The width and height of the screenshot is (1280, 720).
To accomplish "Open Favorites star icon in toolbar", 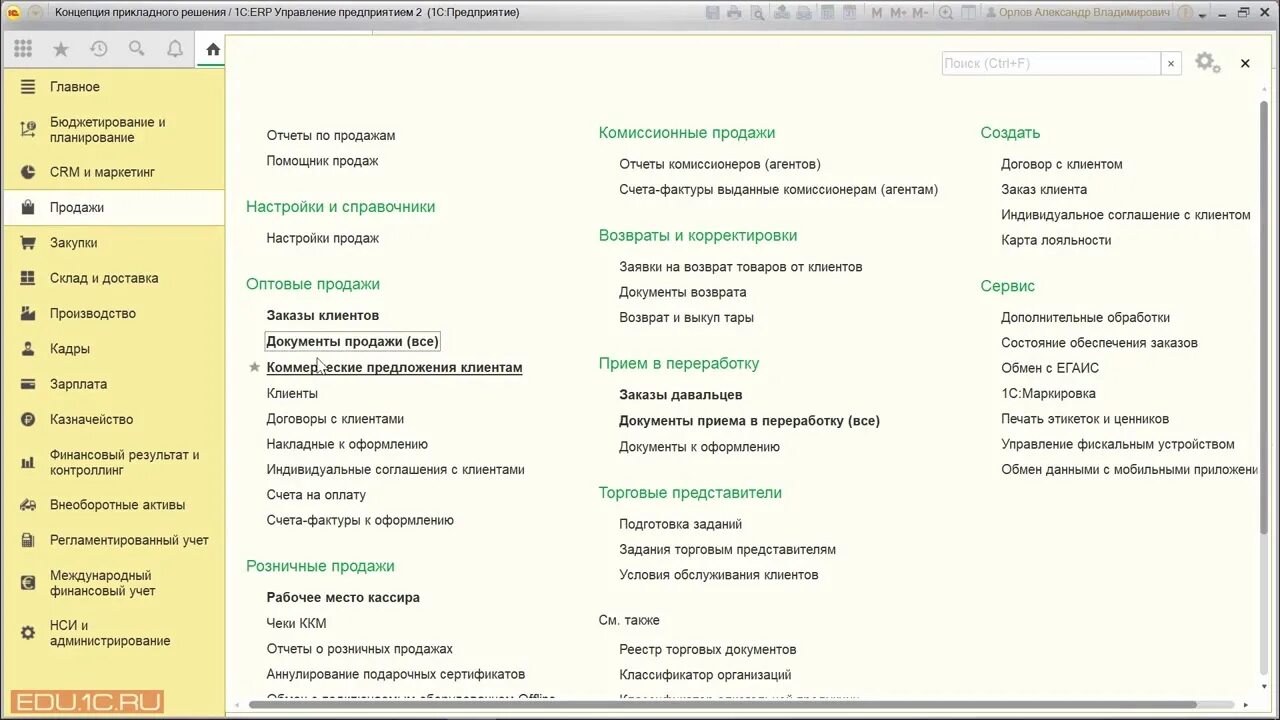I will pyautogui.click(x=61, y=49).
